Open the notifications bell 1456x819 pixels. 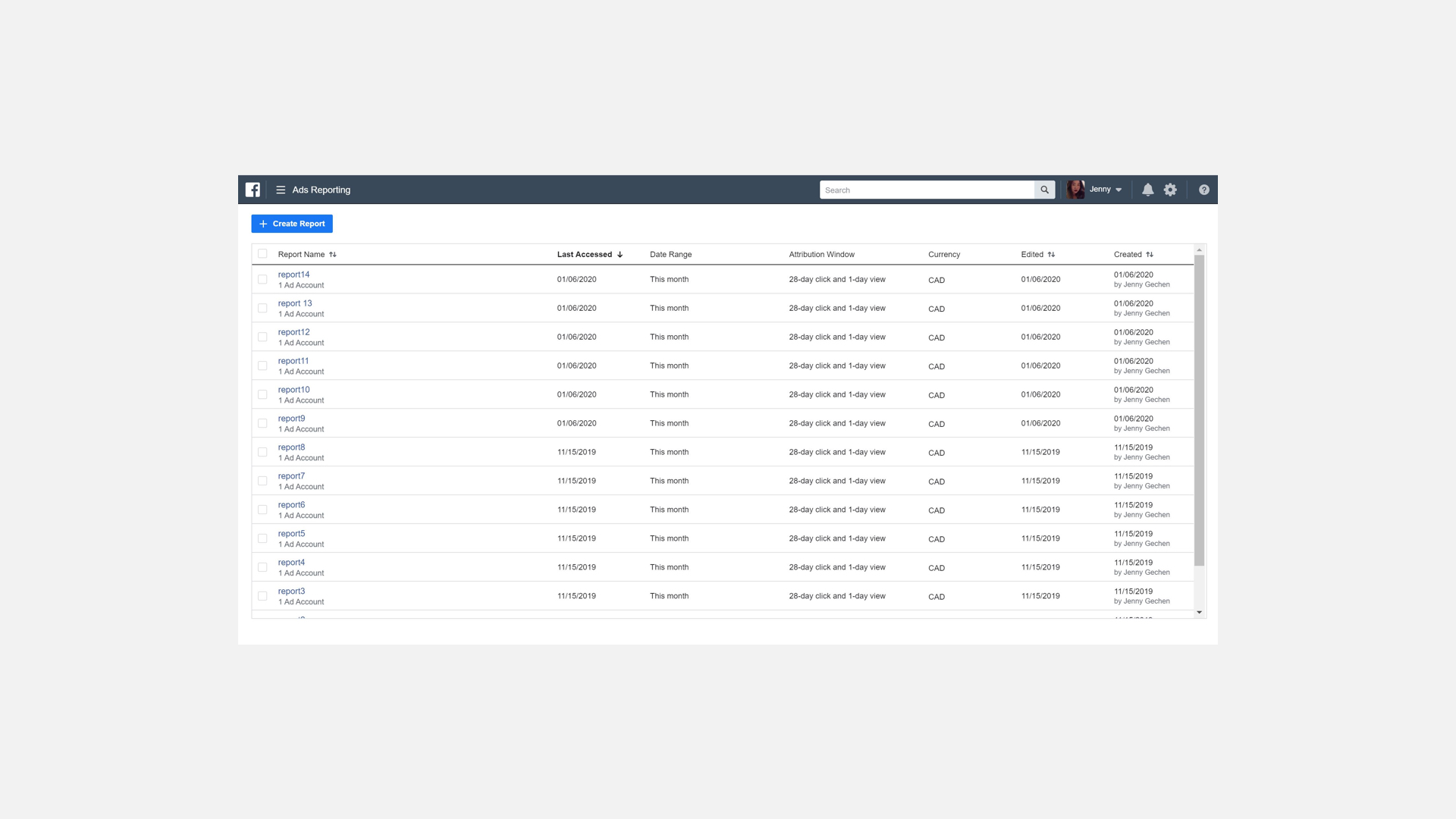coord(1147,190)
